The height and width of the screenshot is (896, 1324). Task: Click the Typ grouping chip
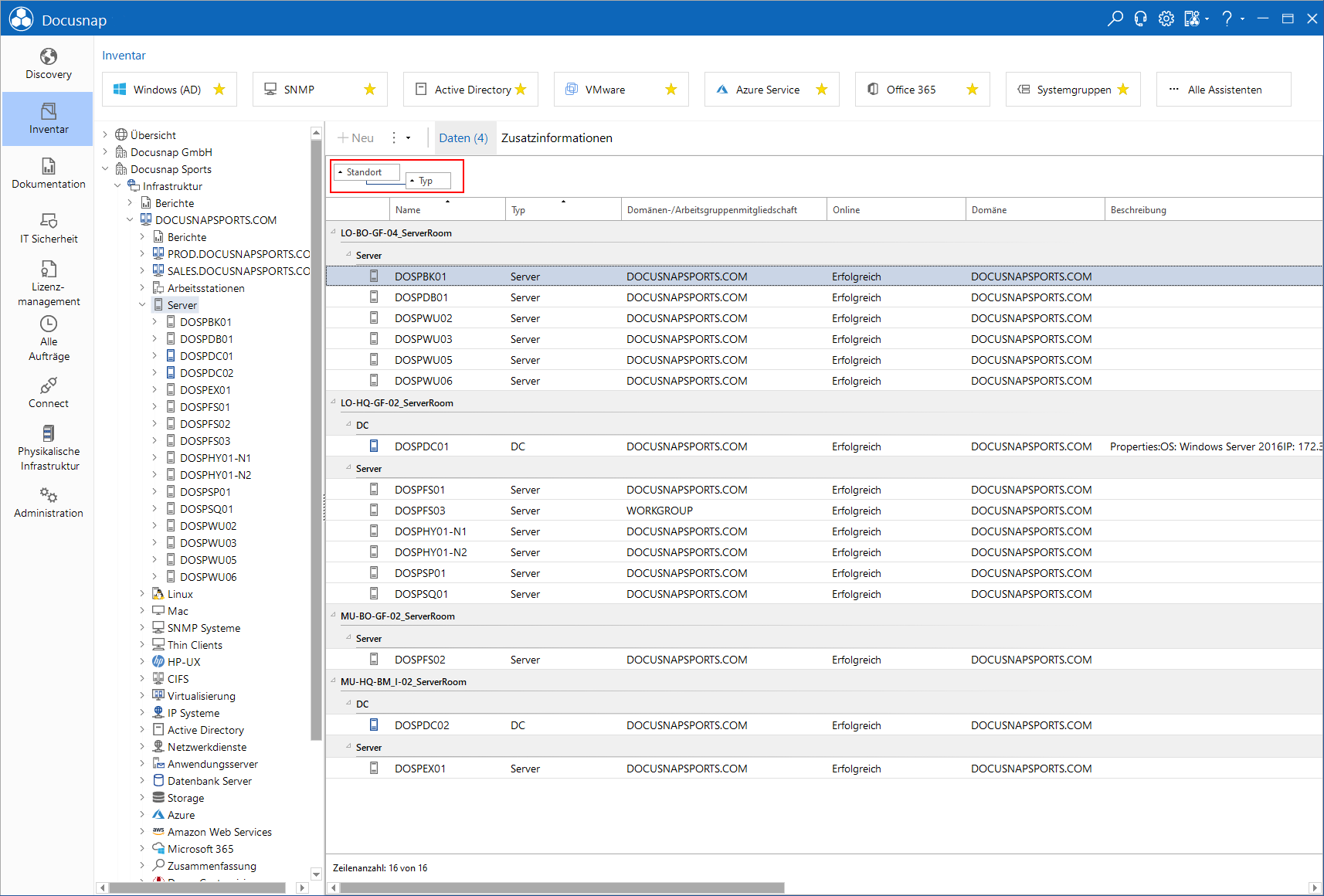[x=428, y=181]
